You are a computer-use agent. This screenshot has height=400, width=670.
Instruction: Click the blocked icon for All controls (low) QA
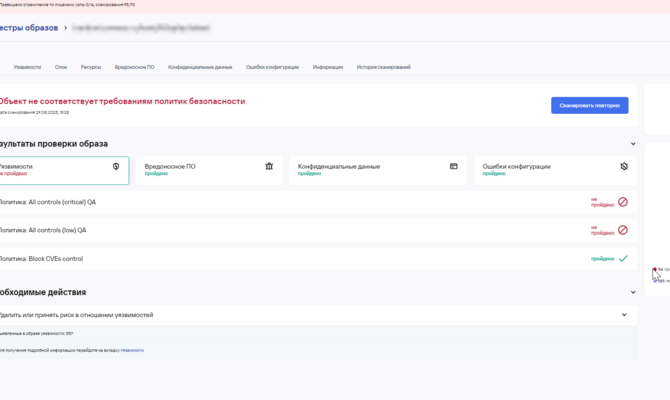[623, 230]
